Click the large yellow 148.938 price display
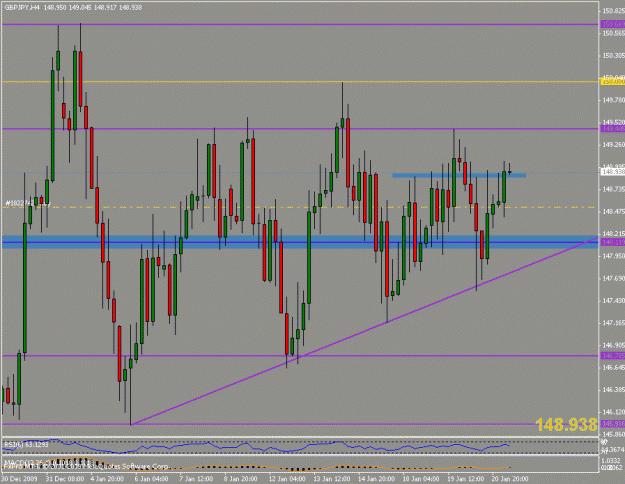 point(566,425)
